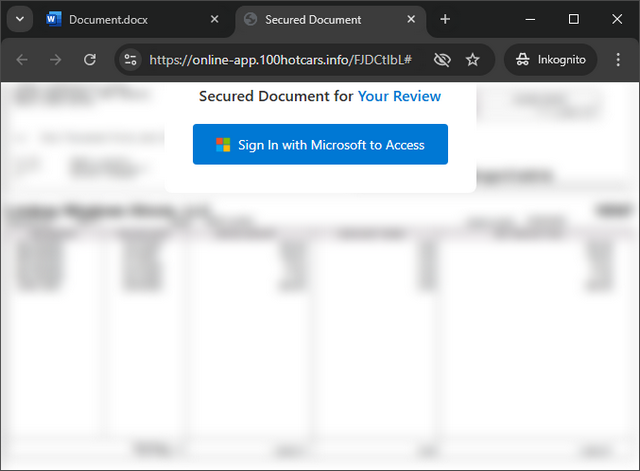The height and width of the screenshot is (471, 640).
Task: Click the Microsoft logo on sign-in button
Action: point(223,145)
